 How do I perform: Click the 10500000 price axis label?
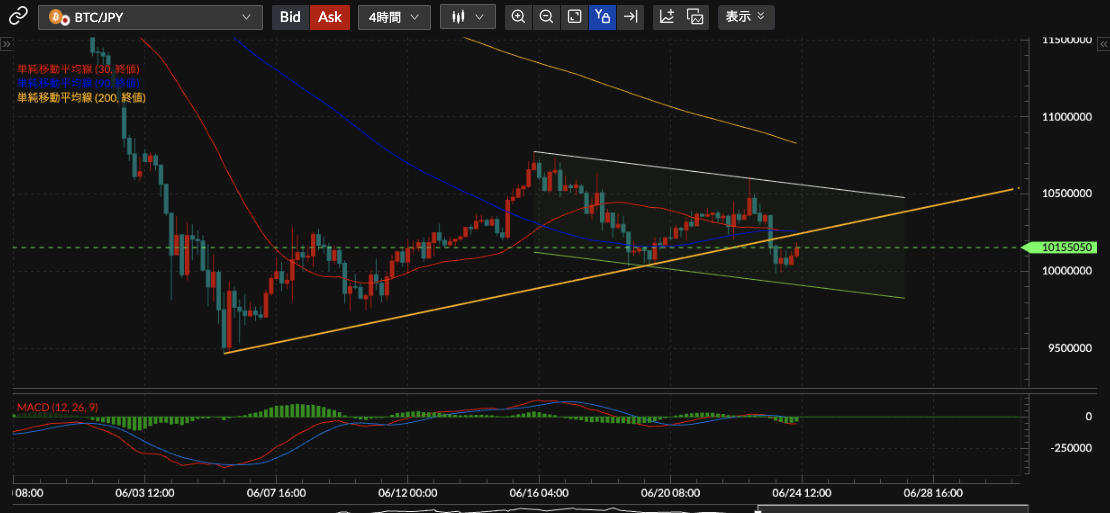click(1069, 194)
